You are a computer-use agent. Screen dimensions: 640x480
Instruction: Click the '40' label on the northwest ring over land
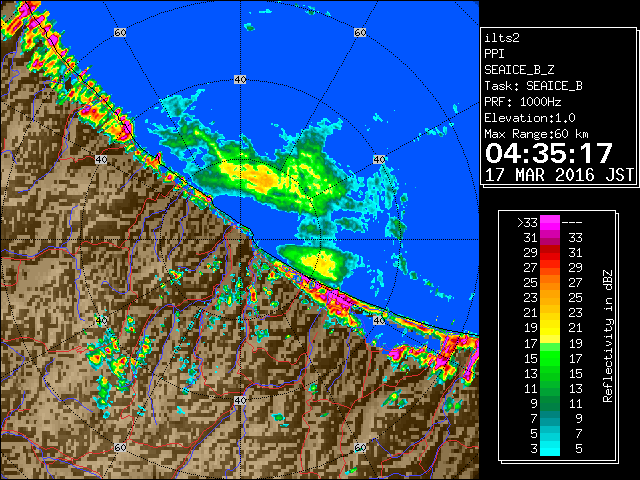point(101,159)
